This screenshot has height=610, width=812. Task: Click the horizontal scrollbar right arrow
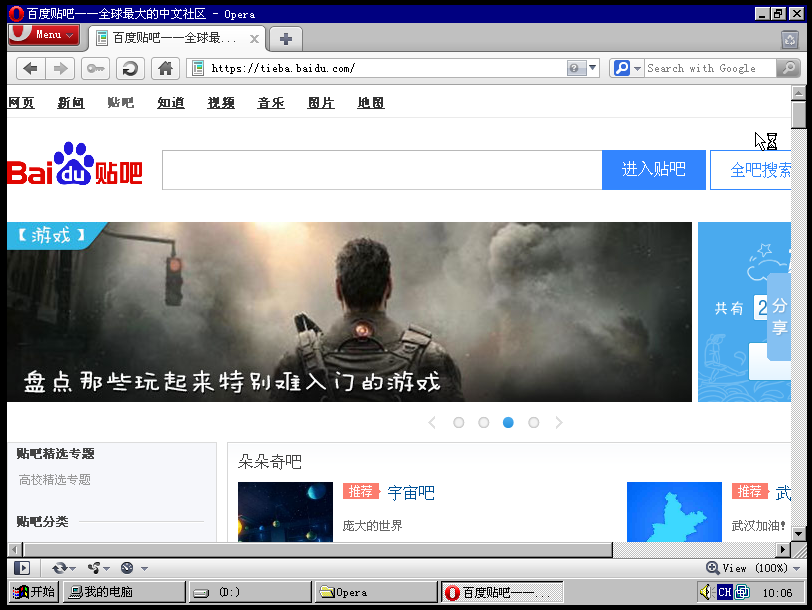782,549
